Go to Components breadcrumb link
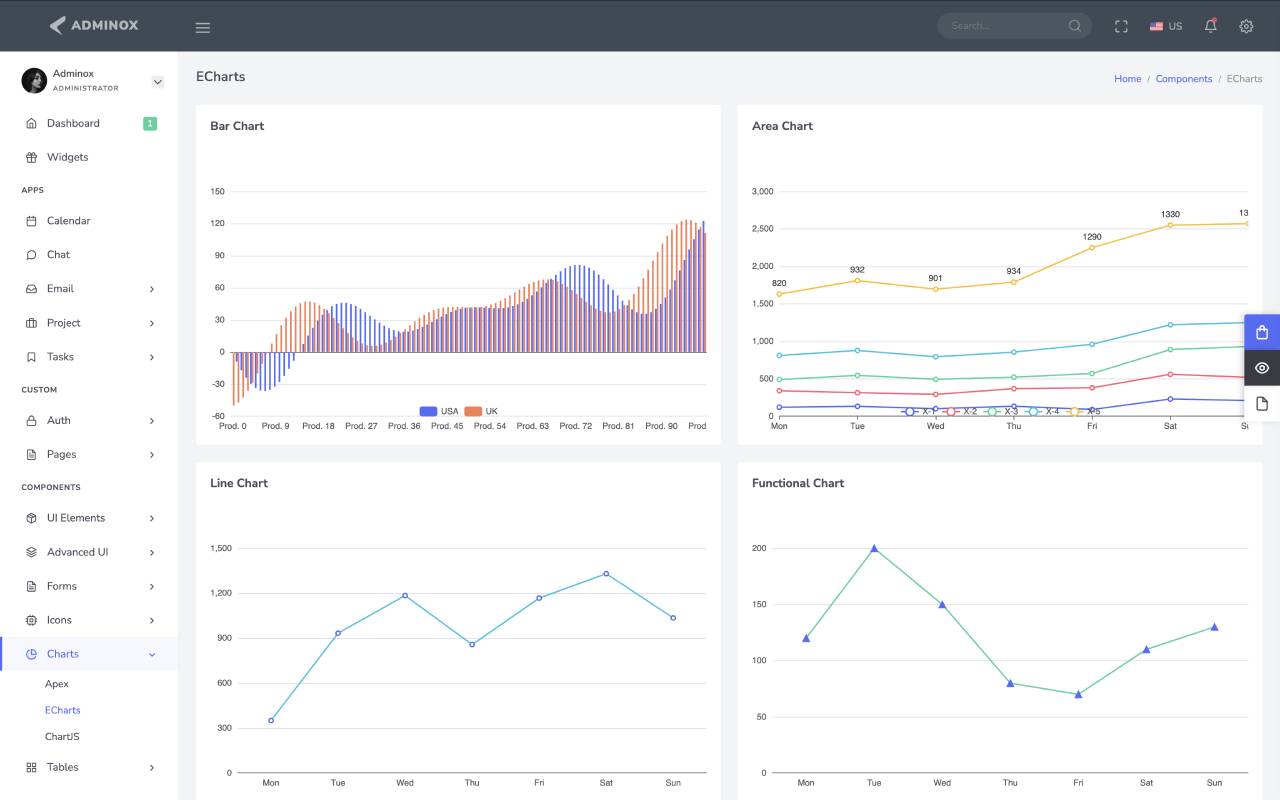This screenshot has width=1280, height=800. pyautogui.click(x=1184, y=79)
